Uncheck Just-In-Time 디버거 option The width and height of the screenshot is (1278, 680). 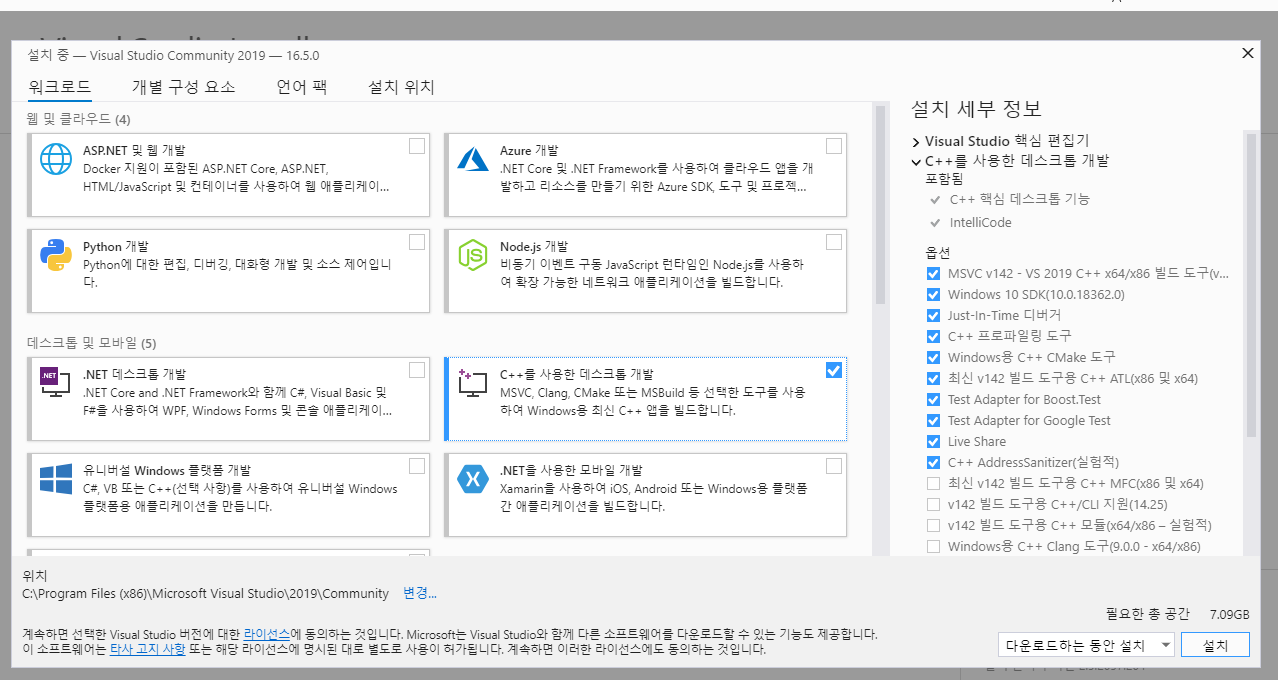coord(933,315)
